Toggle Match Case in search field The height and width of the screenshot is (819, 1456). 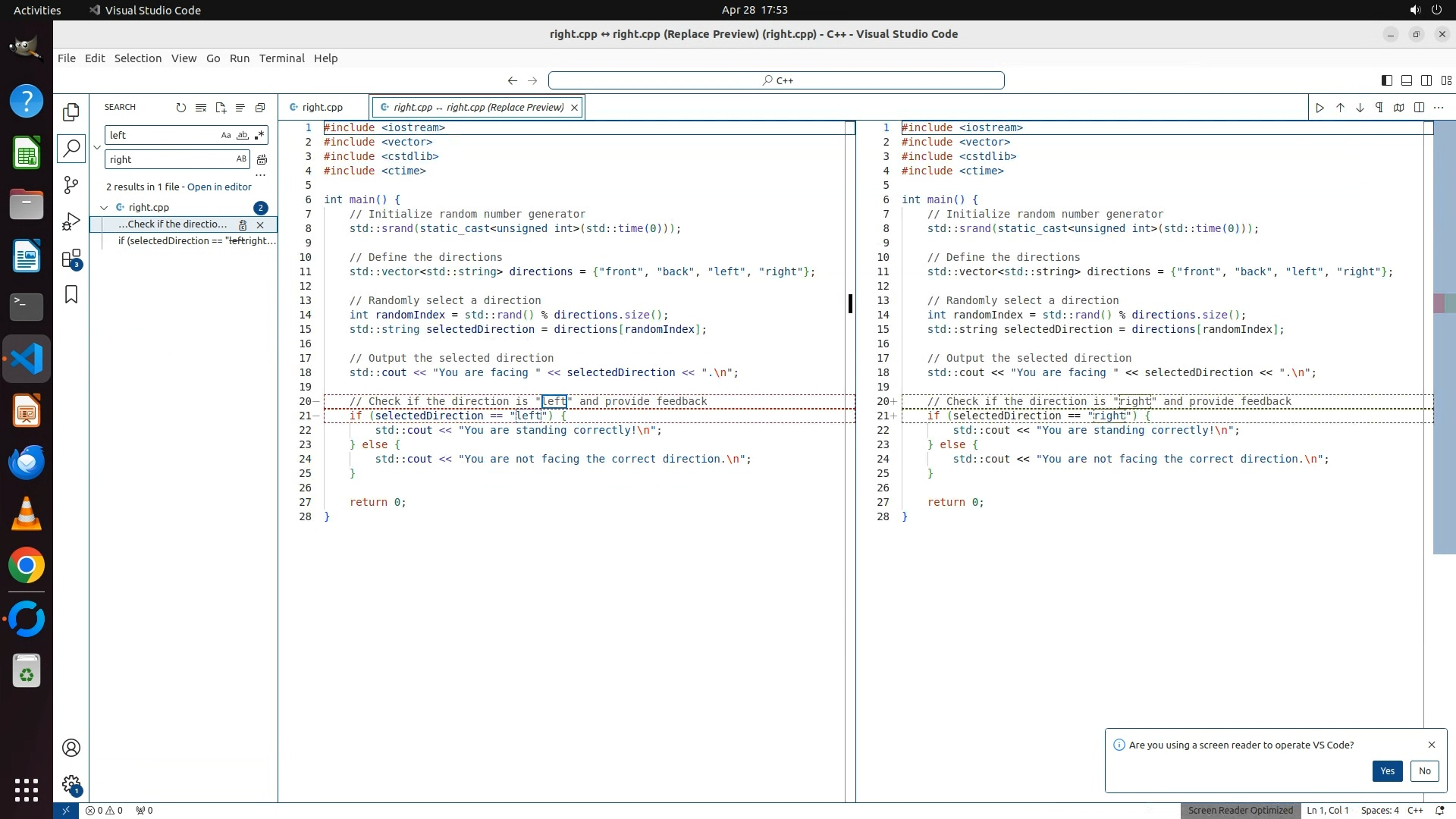[x=226, y=136]
